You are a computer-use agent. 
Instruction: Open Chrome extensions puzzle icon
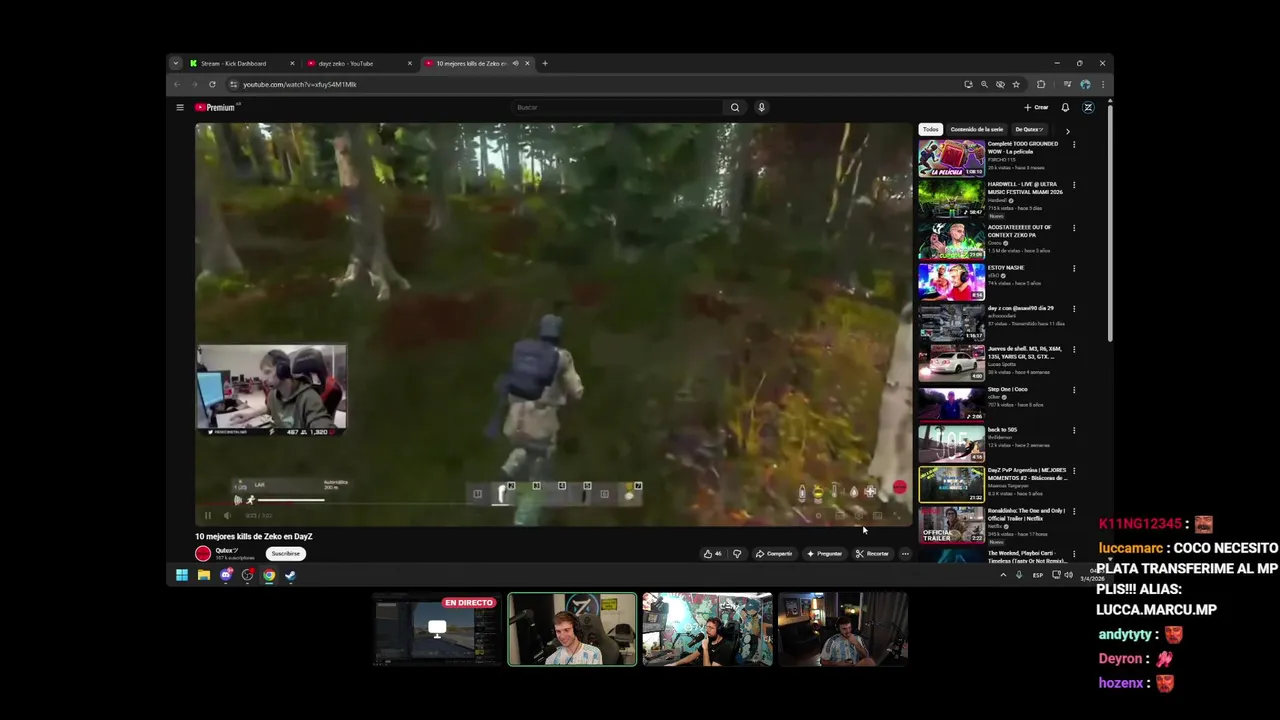coord(1041,84)
